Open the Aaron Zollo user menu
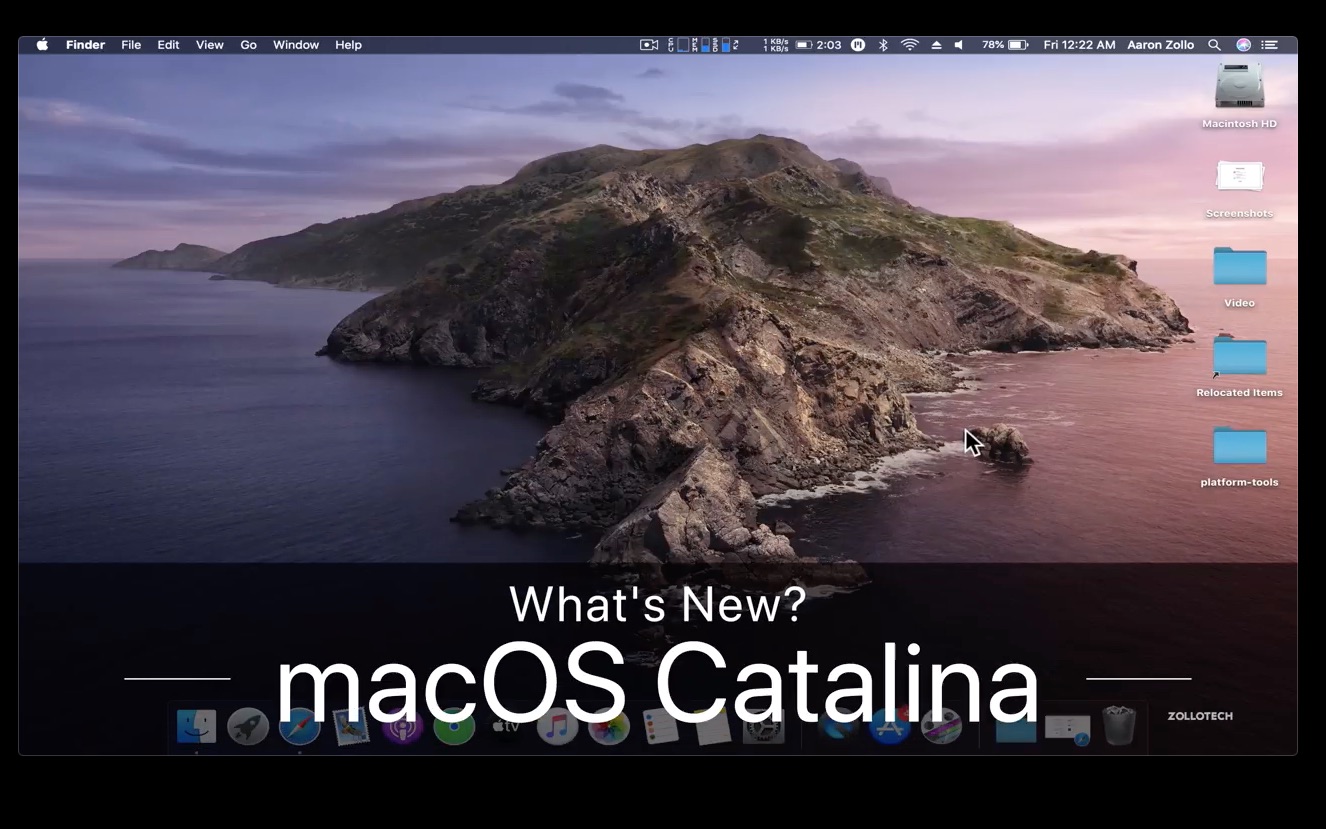 coord(1160,45)
